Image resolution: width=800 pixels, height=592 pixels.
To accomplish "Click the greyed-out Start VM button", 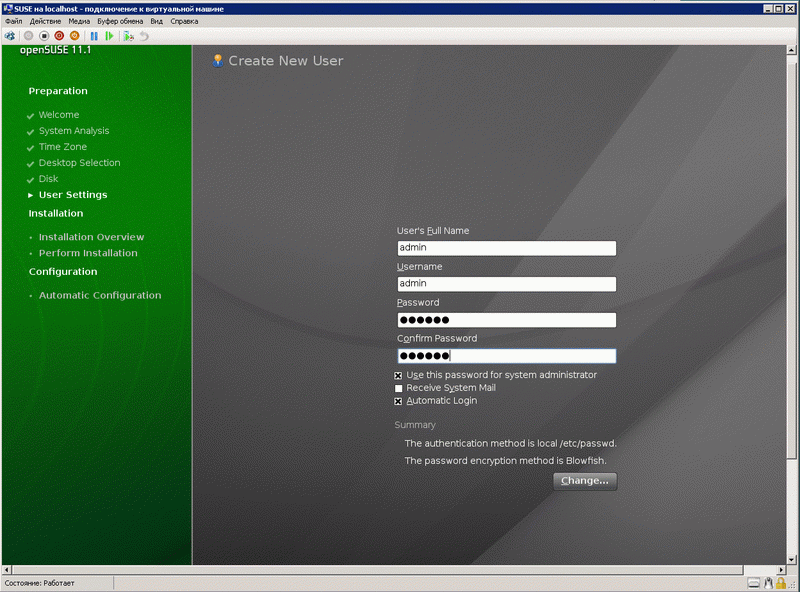I will (29, 36).
